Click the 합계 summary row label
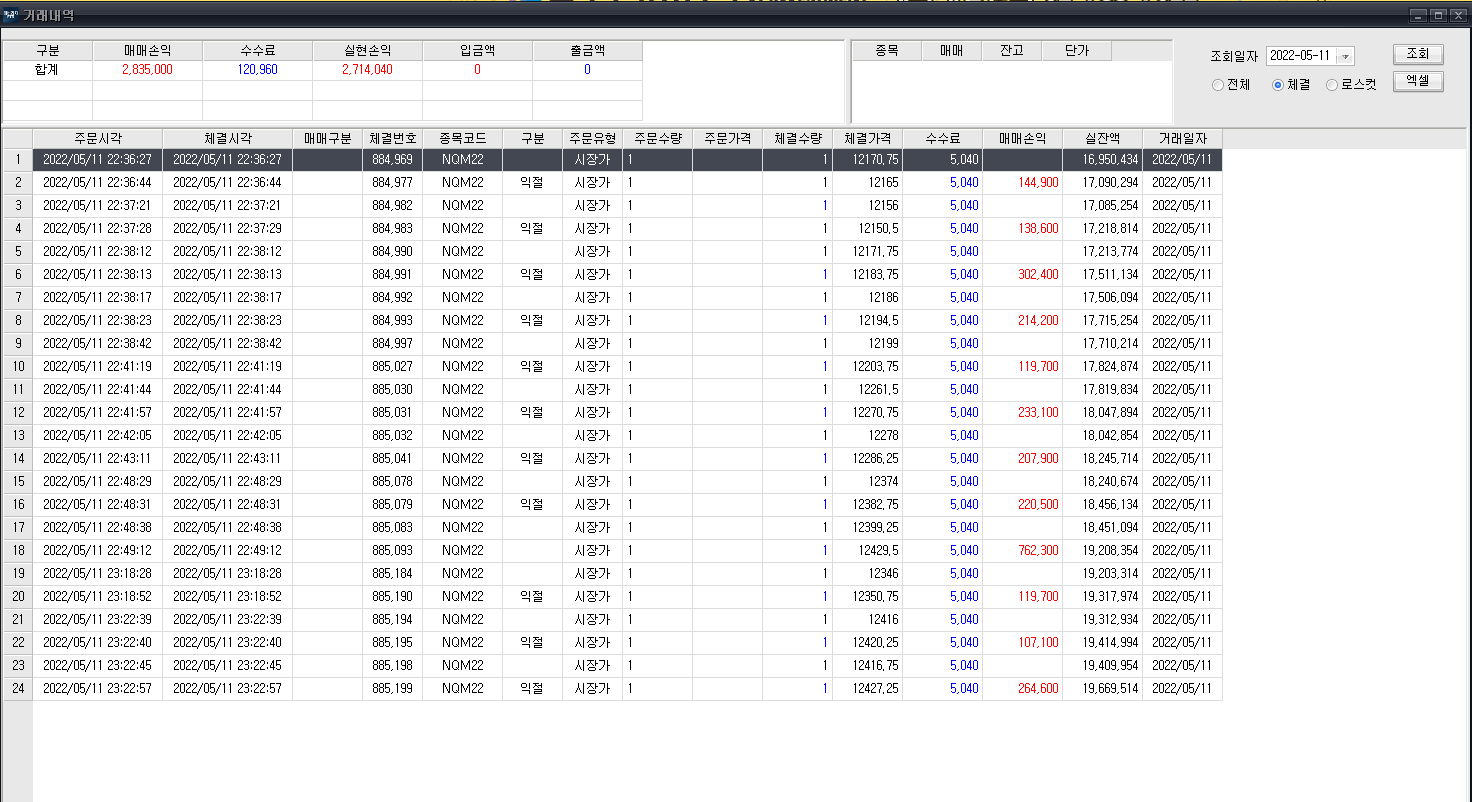Viewport: 1472px width, 802px height. pyautogui.click(x=47, y=70)
